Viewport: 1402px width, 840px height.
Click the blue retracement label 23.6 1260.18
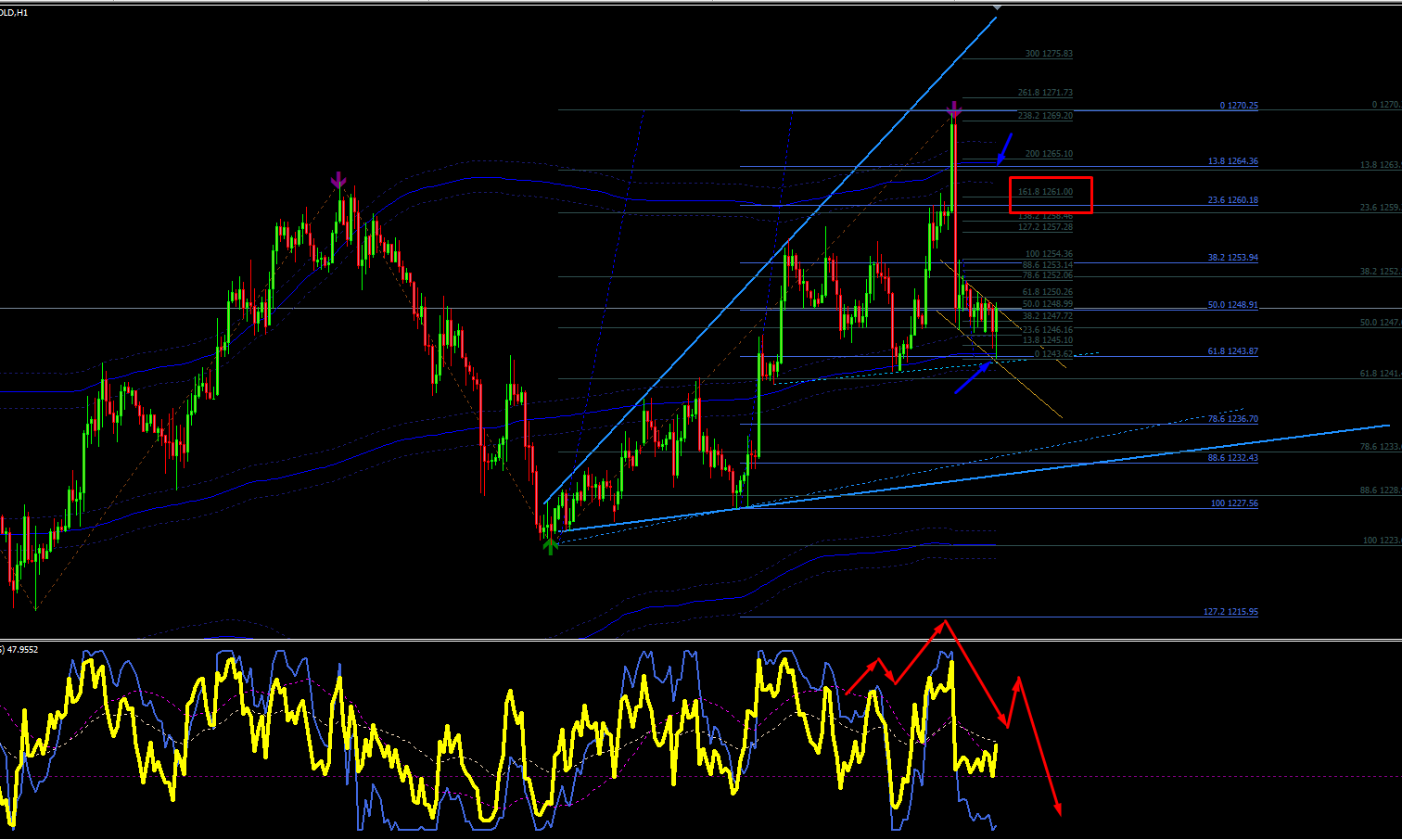tap(1233, 200)
